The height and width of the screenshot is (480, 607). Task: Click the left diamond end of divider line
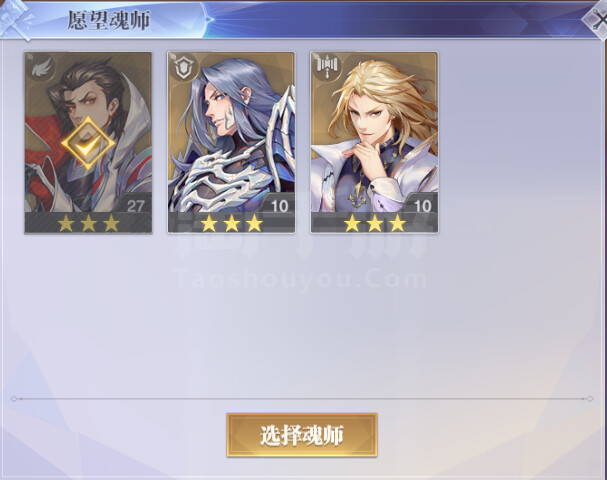[x=14, y=399]
